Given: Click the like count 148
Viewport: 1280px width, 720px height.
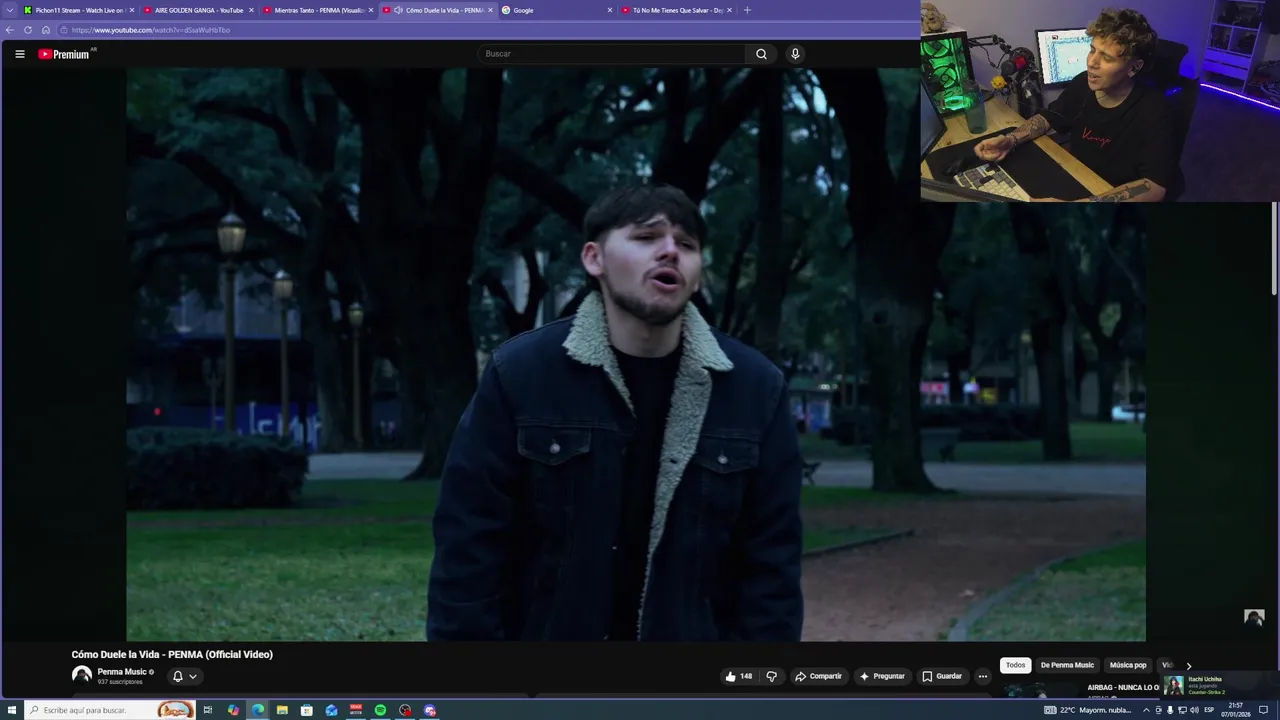Looking at the screenshot, I should (x=746, y=676).
